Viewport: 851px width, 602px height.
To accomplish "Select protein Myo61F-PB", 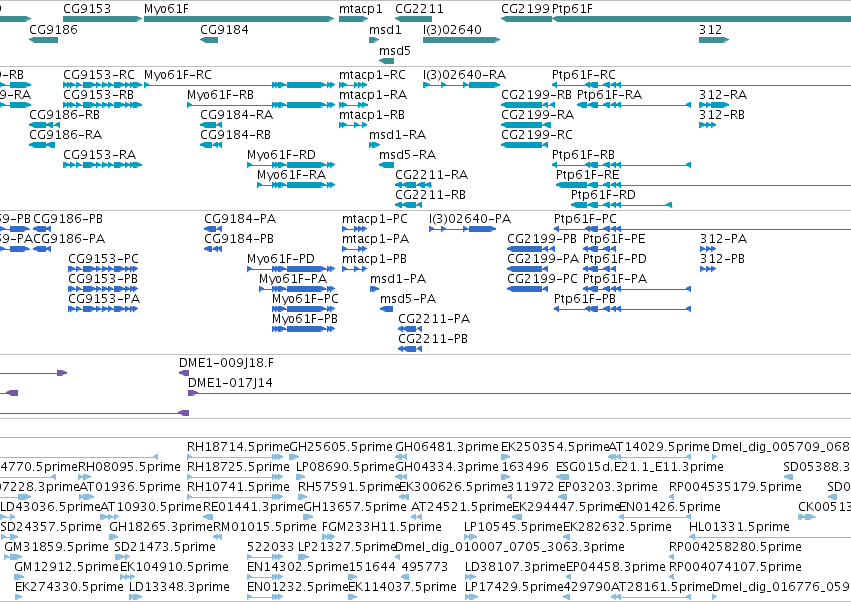I will 303,329.
